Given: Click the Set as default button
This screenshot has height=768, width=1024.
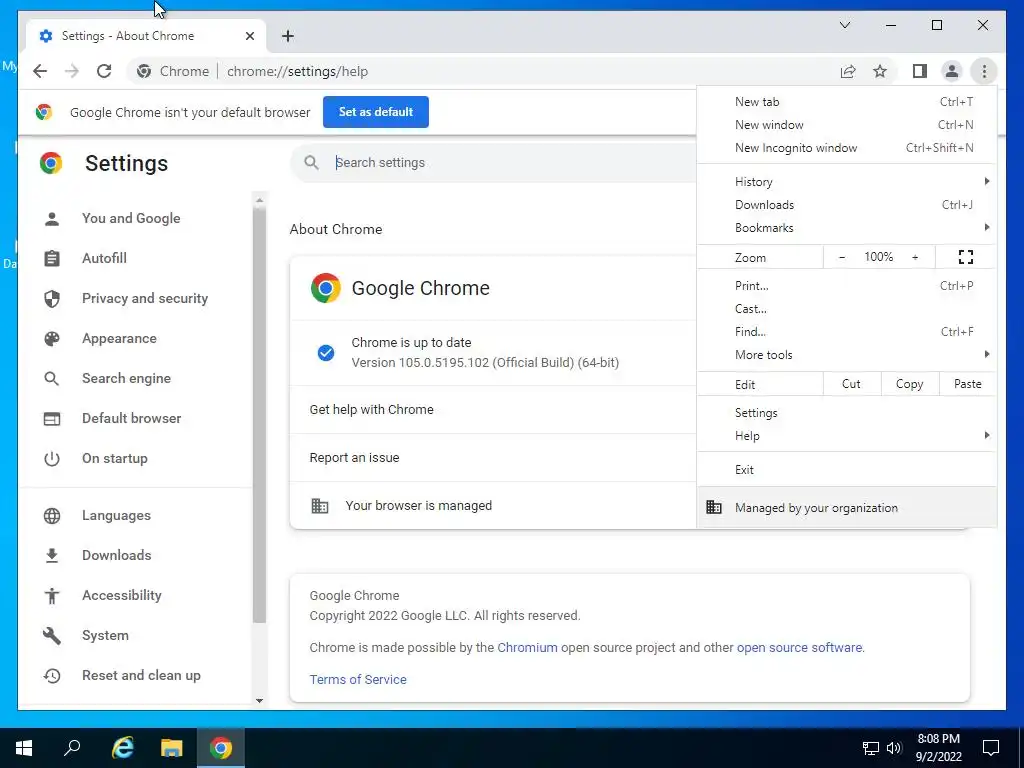Looking at the screenshot, I should coord(376,112).
